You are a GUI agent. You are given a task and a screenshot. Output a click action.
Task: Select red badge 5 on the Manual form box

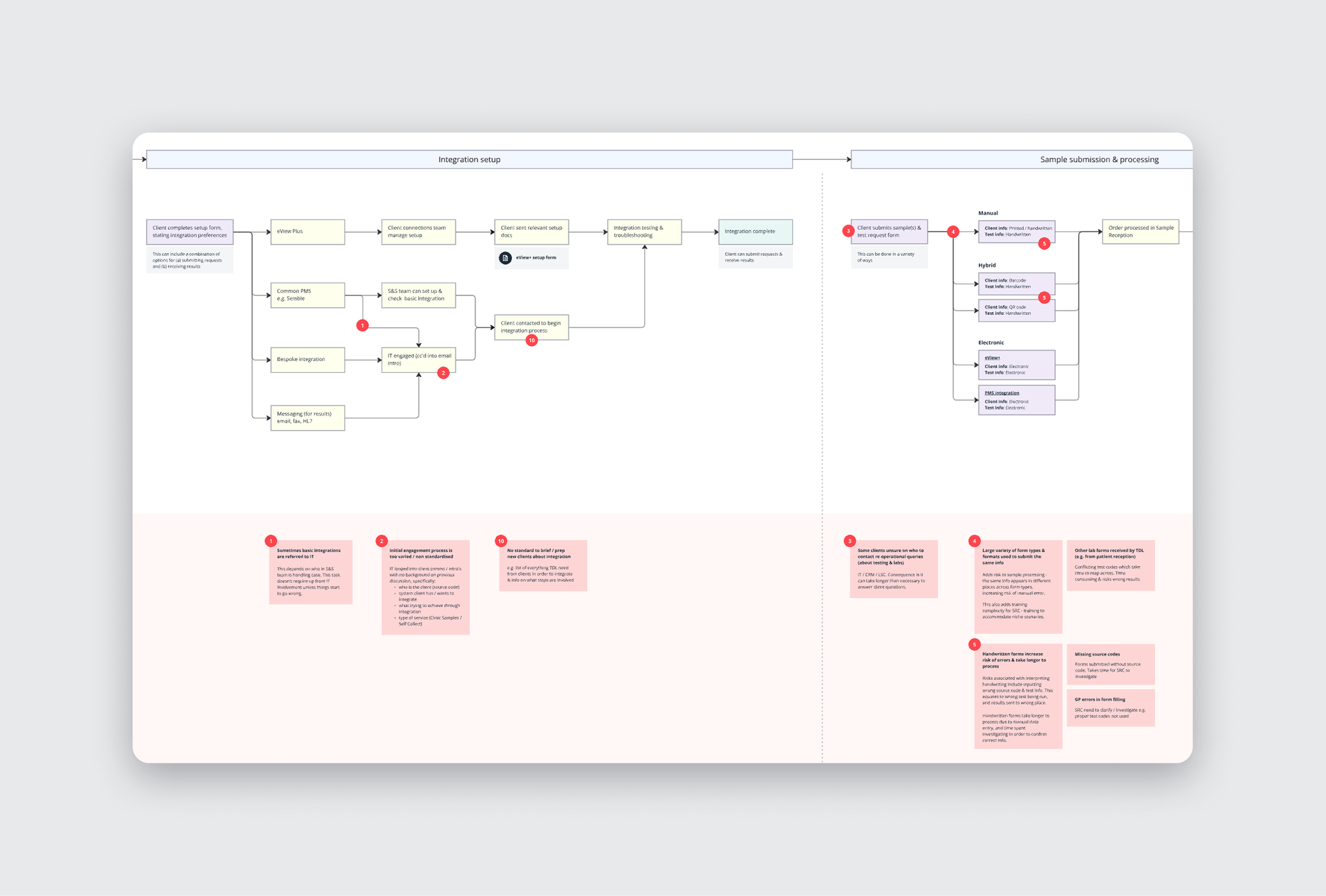(1044, 244)
